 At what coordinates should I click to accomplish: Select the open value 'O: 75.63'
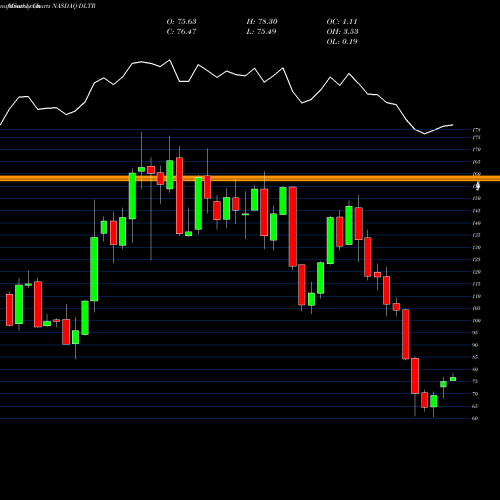coord(181,22)
